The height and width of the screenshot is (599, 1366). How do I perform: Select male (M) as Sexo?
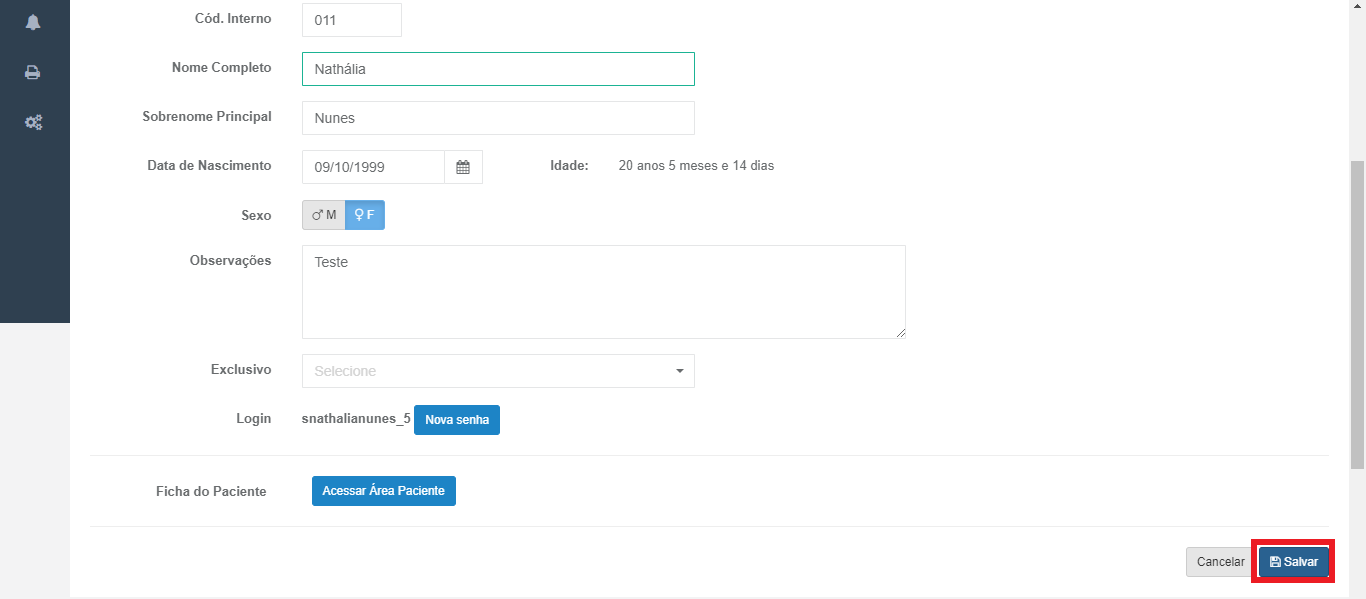324,215
